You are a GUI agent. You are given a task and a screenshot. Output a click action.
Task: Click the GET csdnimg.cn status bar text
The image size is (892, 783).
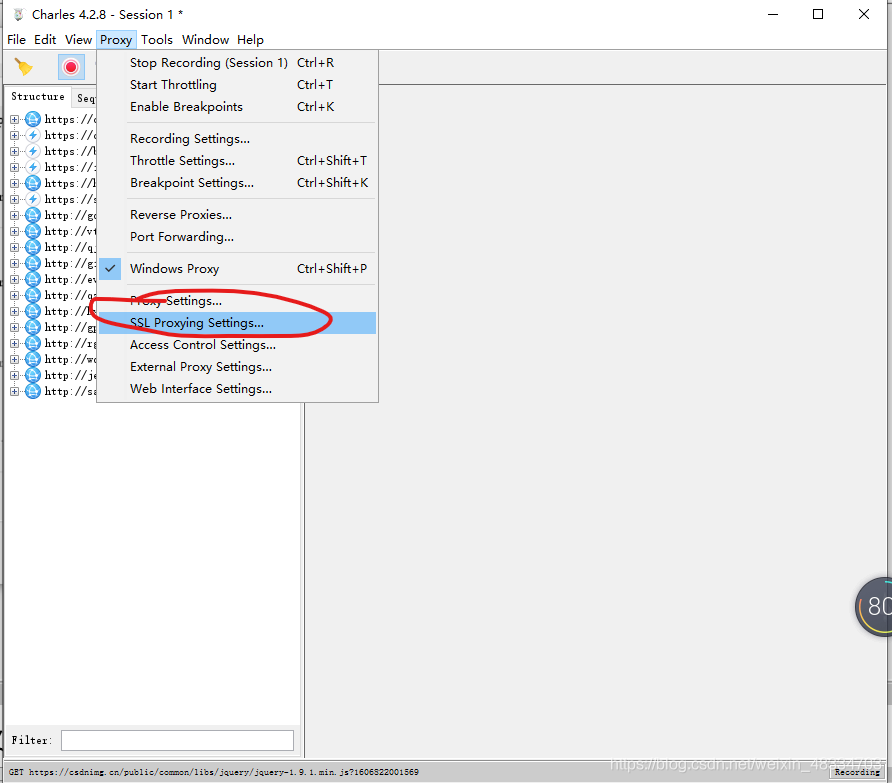click(x=213, y=772)
